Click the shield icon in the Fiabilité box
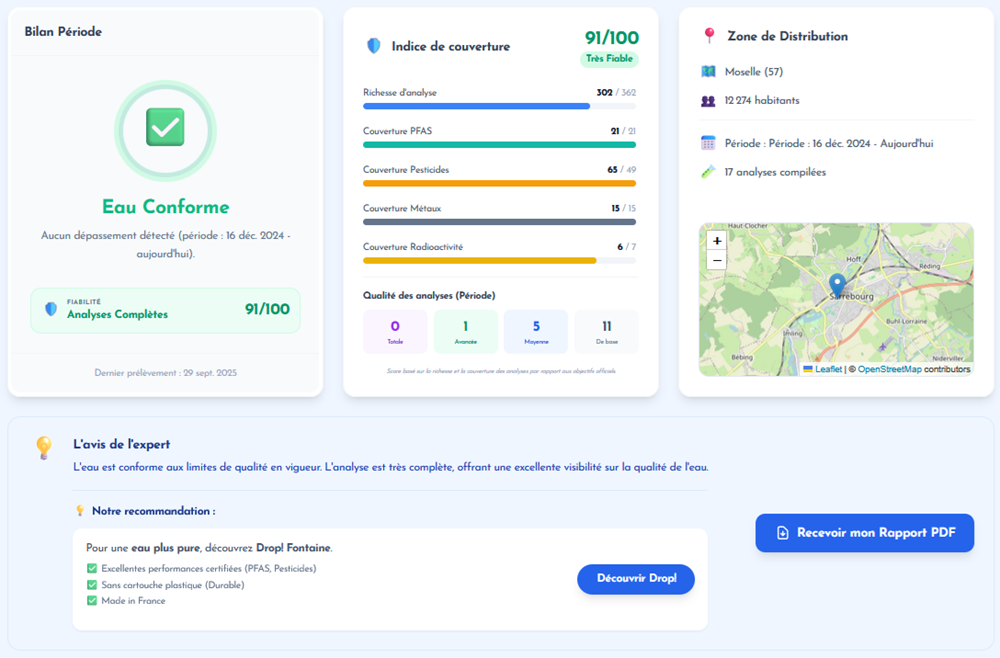This screenshot has height=658, width=1000. click(51, 310)
